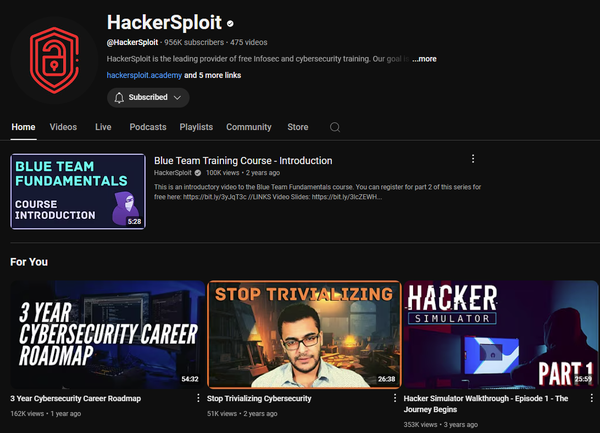The width and height of the screenshot is (600, 433).
Task: Open three-dot menu for Hacker Simulator video
Action: tap(592, 400)
